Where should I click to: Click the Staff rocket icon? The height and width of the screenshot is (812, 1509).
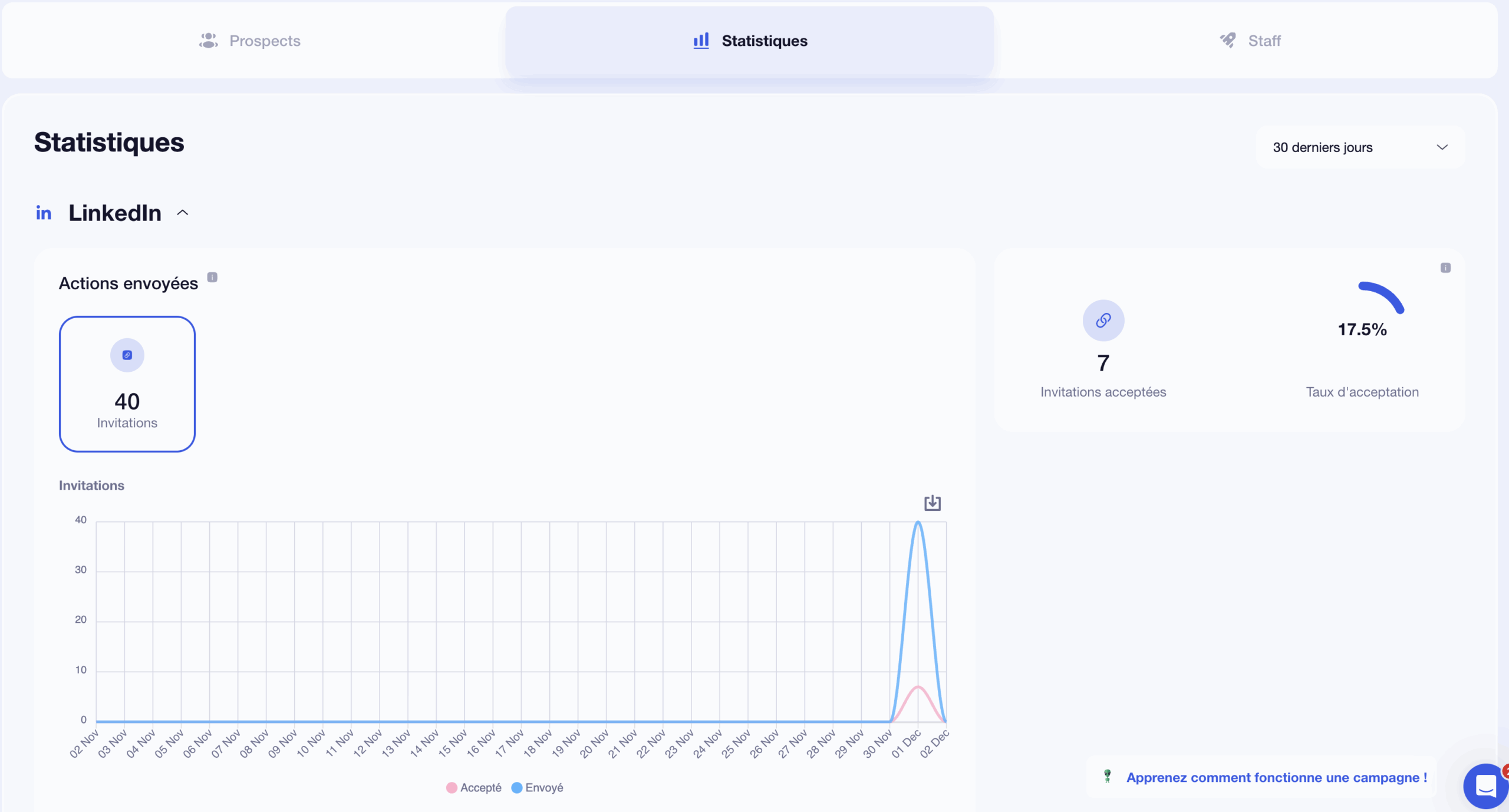coord(1228,39)
